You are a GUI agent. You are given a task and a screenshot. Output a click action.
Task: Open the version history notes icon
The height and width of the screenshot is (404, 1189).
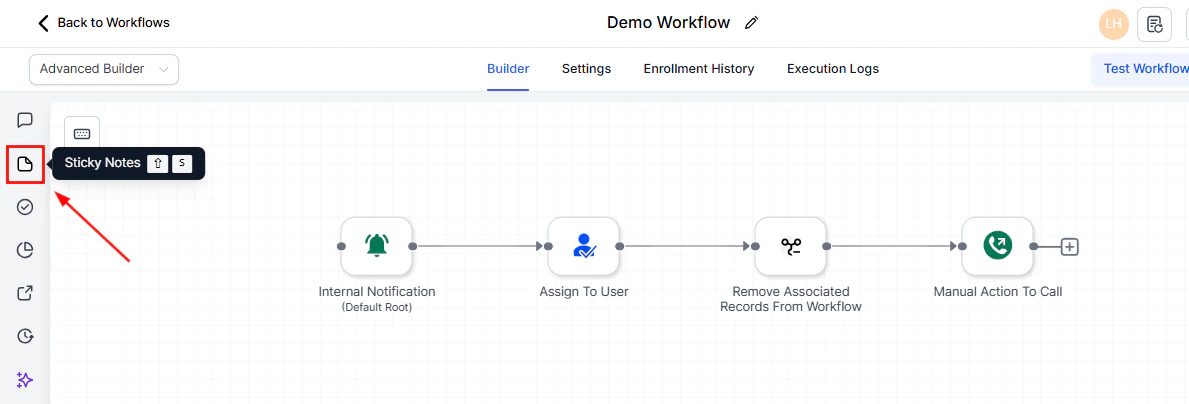point(1155,23)
